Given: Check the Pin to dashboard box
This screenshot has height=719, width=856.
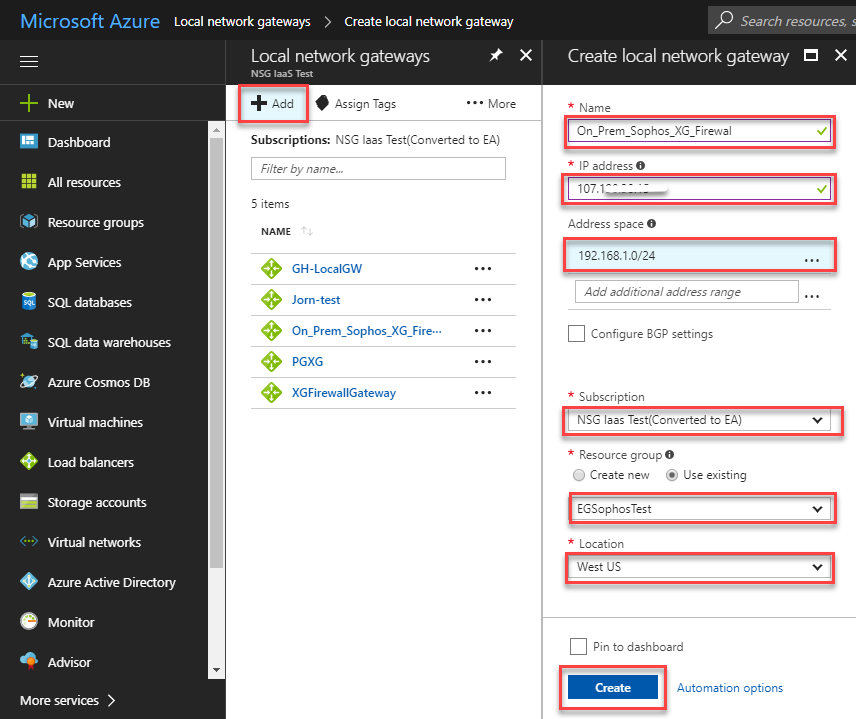Looking at the screenshot, I should coord(576,647).
